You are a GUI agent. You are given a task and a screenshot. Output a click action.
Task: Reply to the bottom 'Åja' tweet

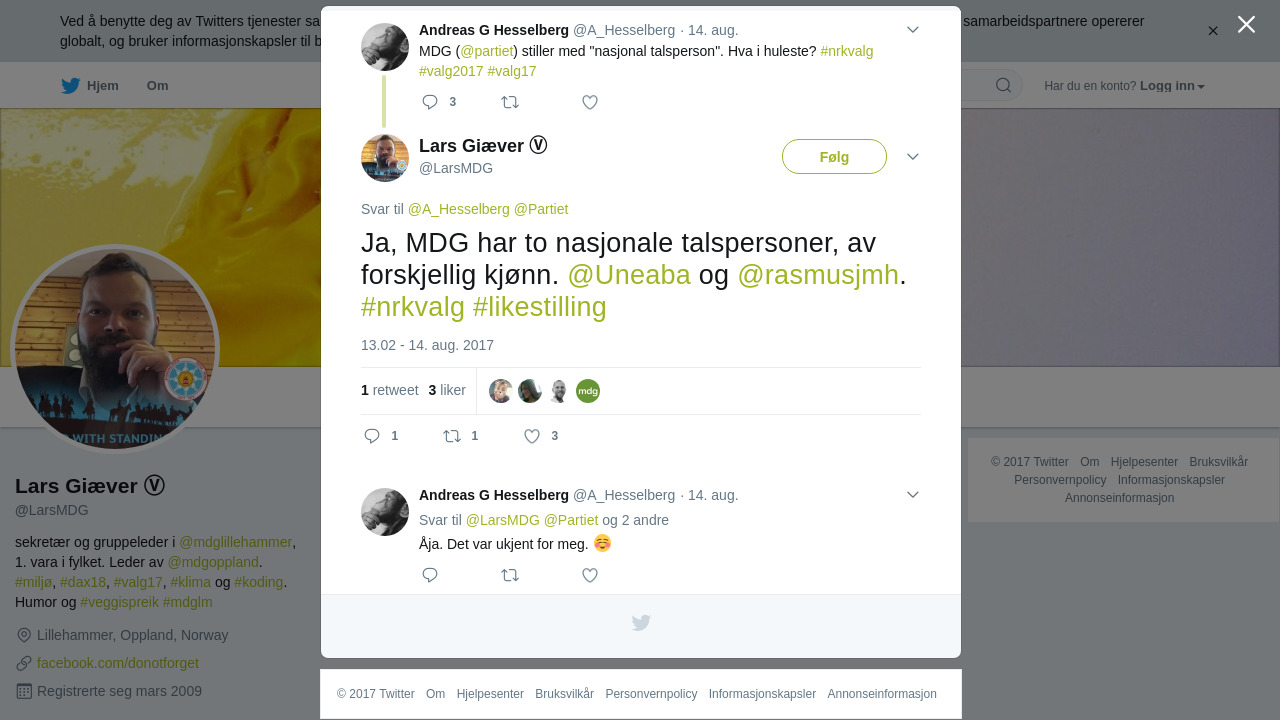430,575
